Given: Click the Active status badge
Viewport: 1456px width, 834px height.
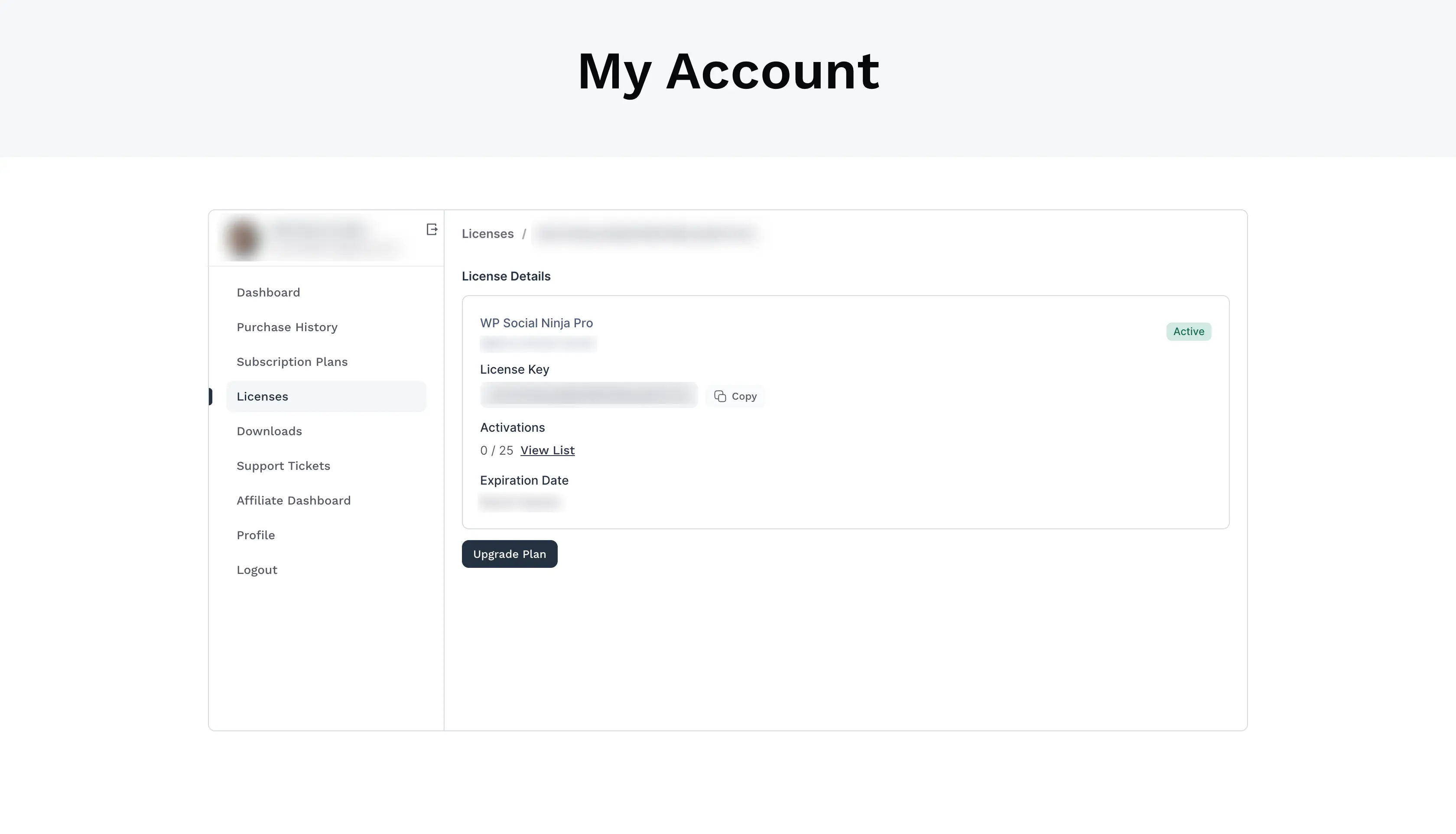Looking at the screenshot, I should pos(1188,332).
